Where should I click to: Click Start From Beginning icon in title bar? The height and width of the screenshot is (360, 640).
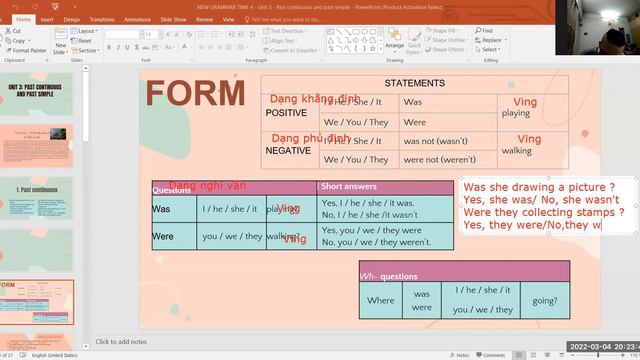[x=55, y=7]
